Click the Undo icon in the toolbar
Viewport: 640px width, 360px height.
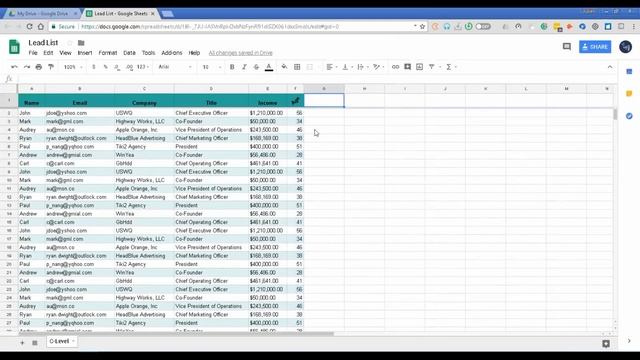[x=14, y=67]
